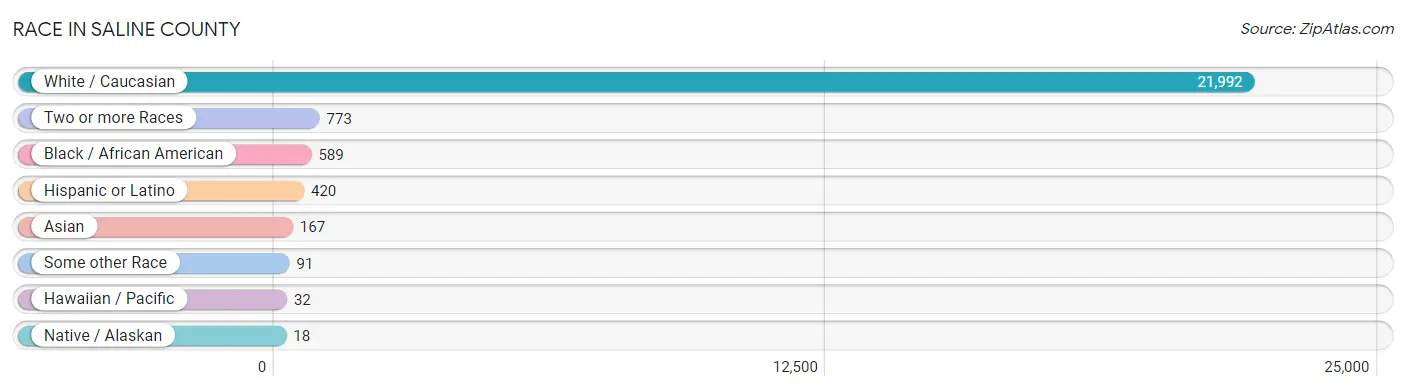
Task: Select the Some other Race label
Action: pos(105,263)
